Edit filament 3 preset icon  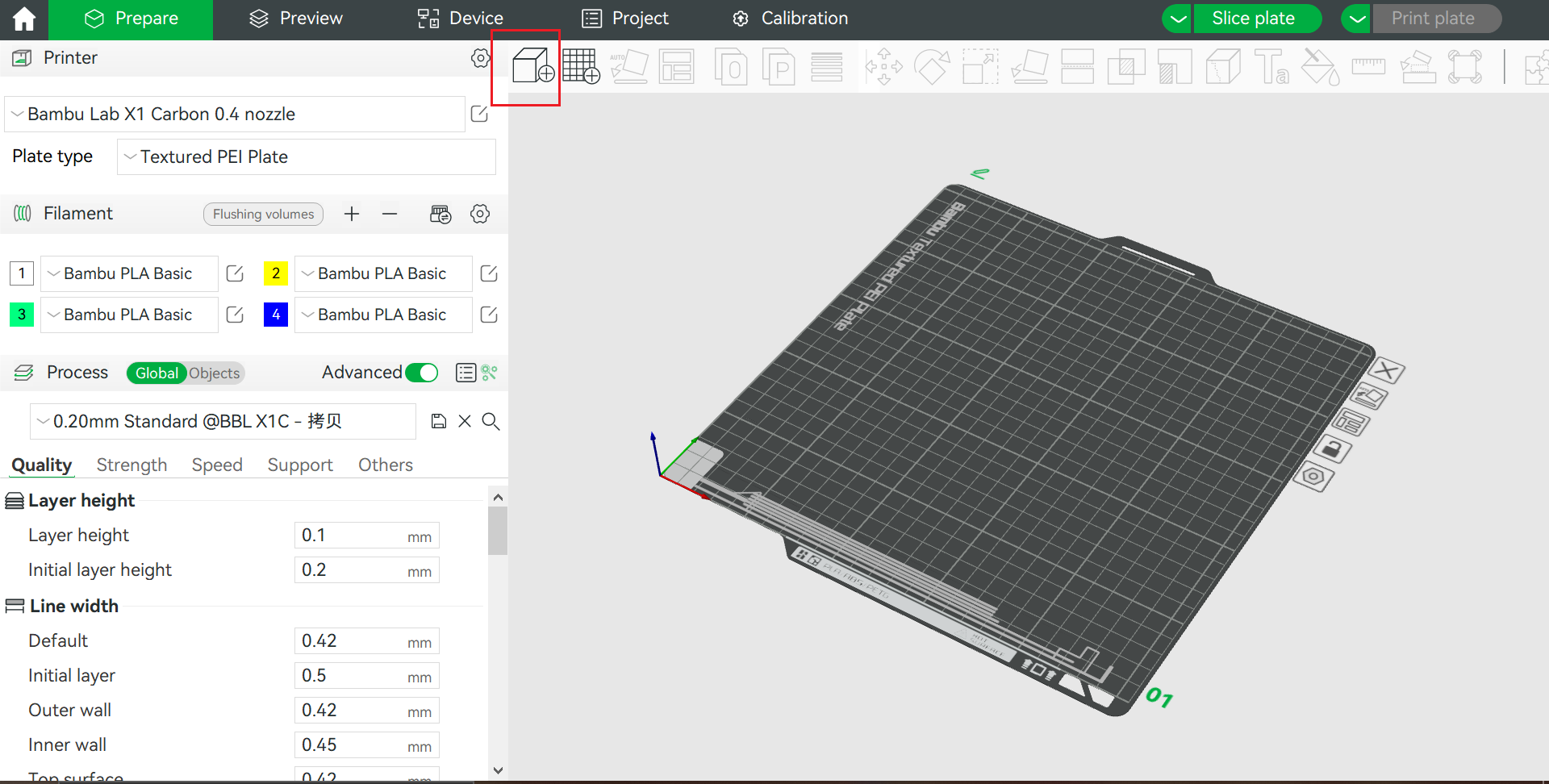tap(235, 315)
